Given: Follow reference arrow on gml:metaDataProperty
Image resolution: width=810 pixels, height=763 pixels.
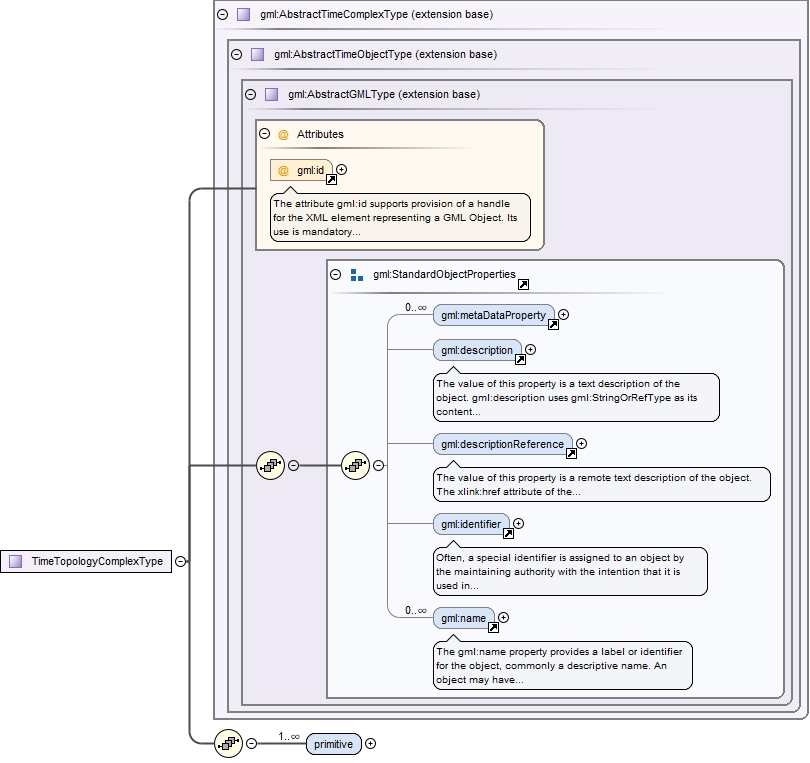Looking at the screenshot, I should (x=553, y=324).
